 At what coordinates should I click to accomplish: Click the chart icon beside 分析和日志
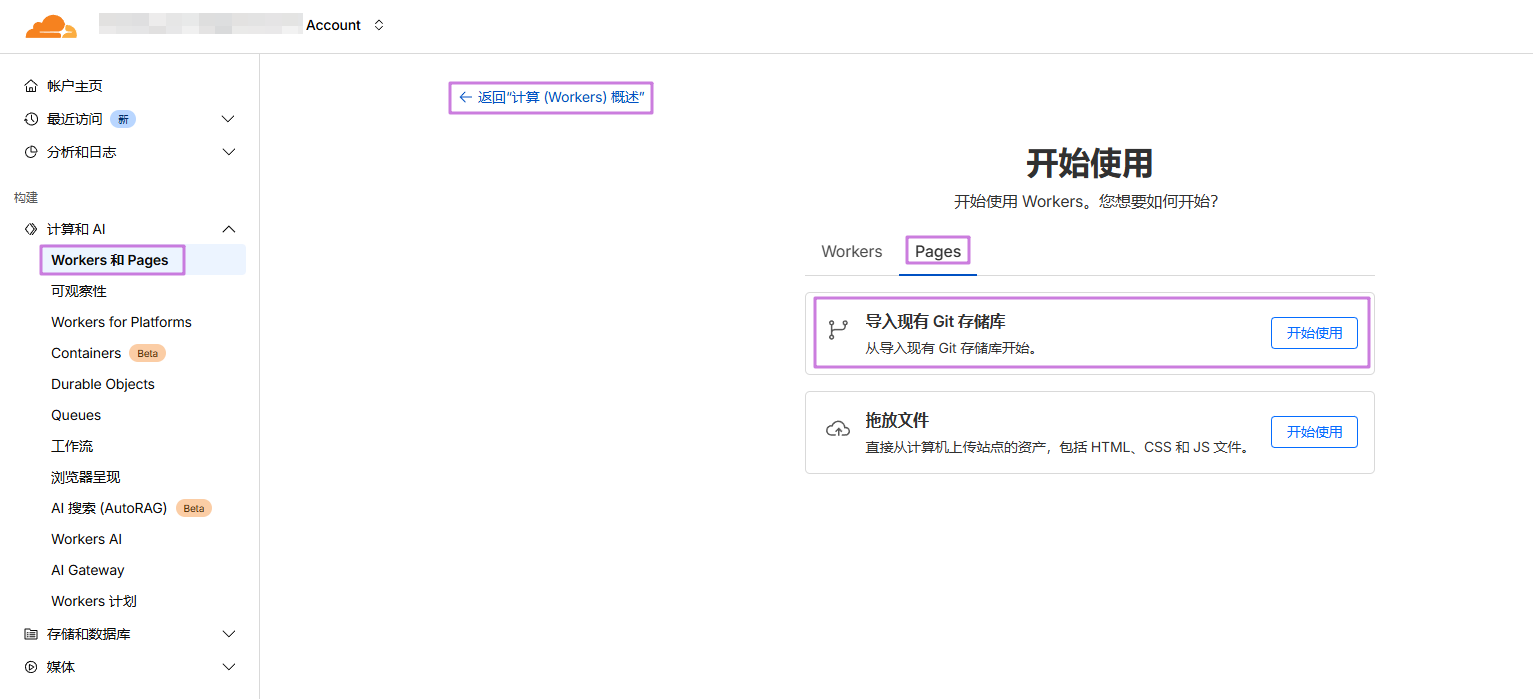(x=31, y=152)
